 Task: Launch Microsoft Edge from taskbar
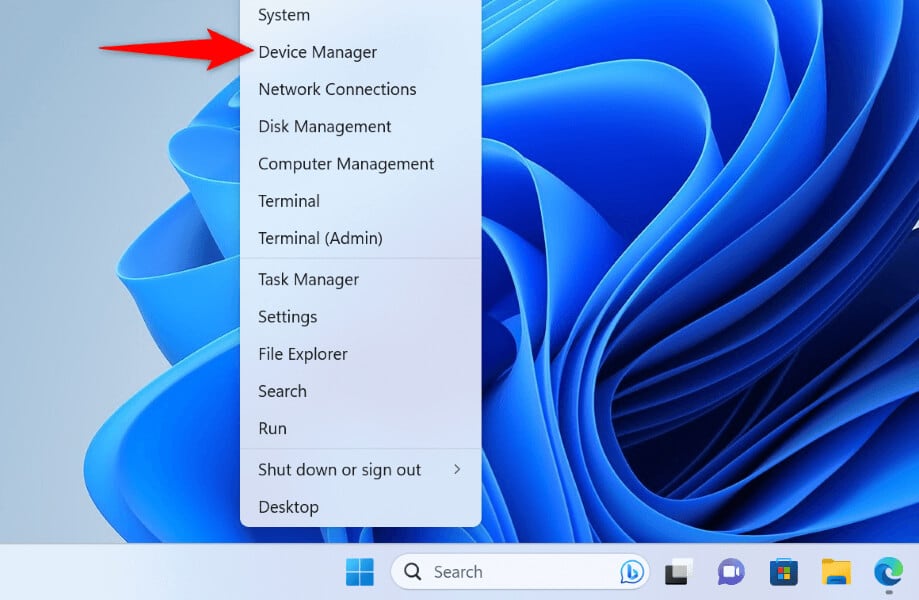[889, 571]
